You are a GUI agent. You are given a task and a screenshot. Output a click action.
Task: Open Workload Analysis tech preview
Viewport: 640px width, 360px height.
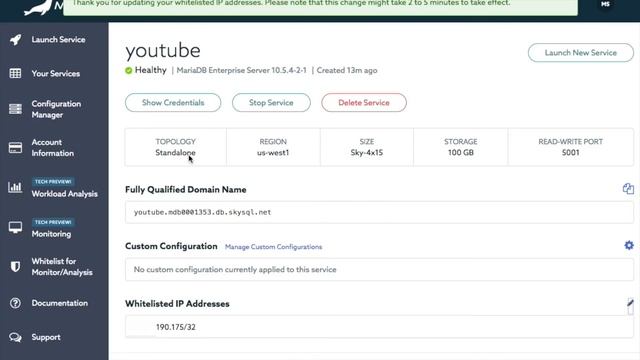[x=64, y=194]
